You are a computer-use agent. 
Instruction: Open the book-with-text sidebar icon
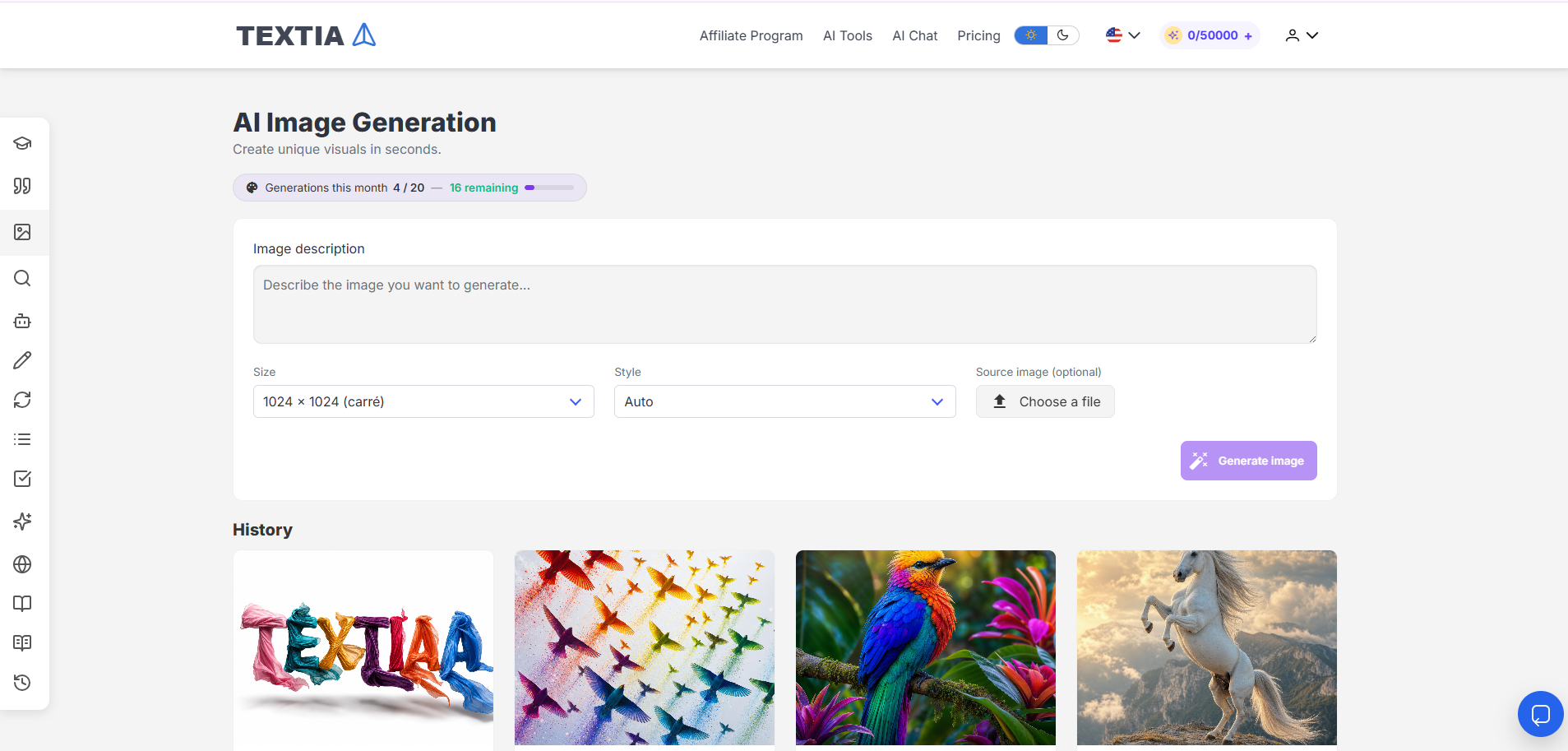[x=22, y=643]
